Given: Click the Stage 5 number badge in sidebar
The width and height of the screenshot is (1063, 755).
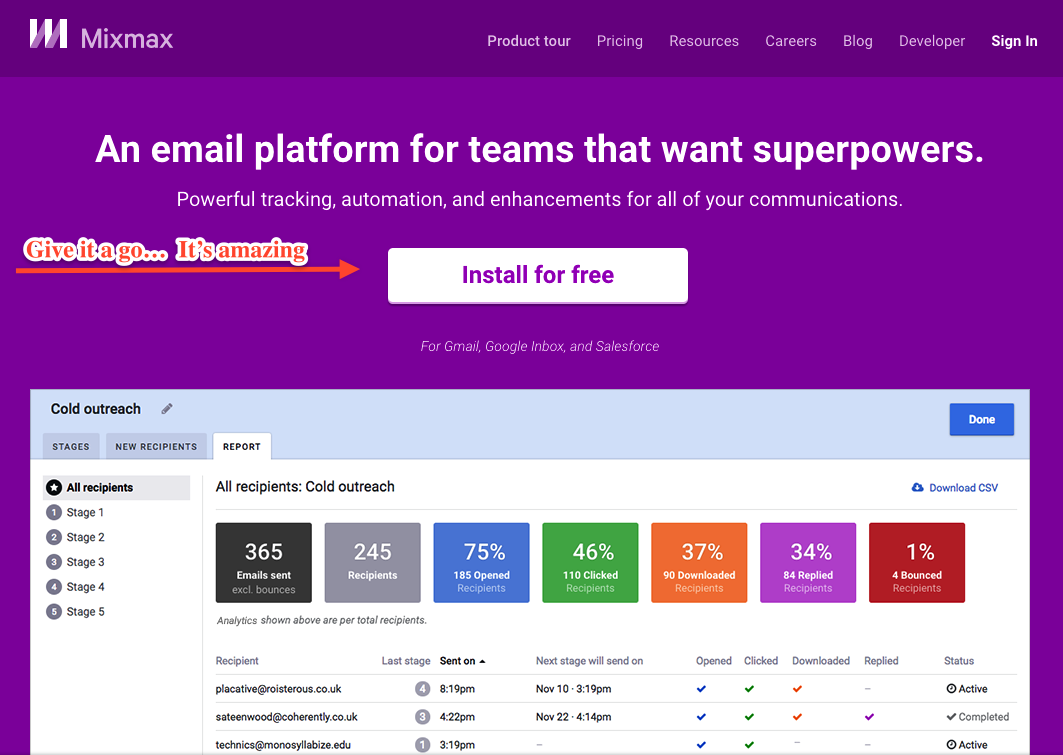Looking at the screenshot, I should point(54,611).
